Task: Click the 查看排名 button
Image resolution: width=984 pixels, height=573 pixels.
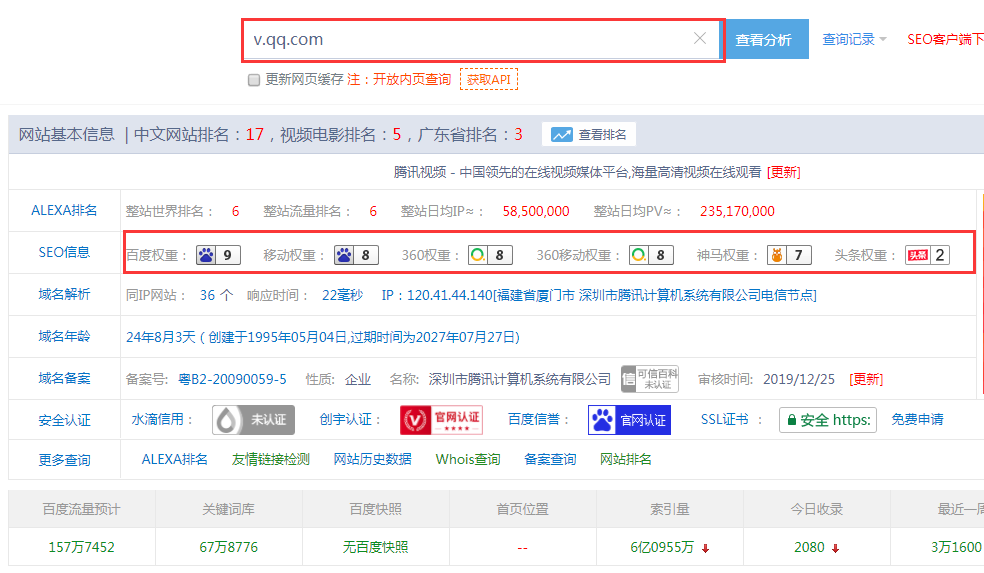Action: click(589, 135)
